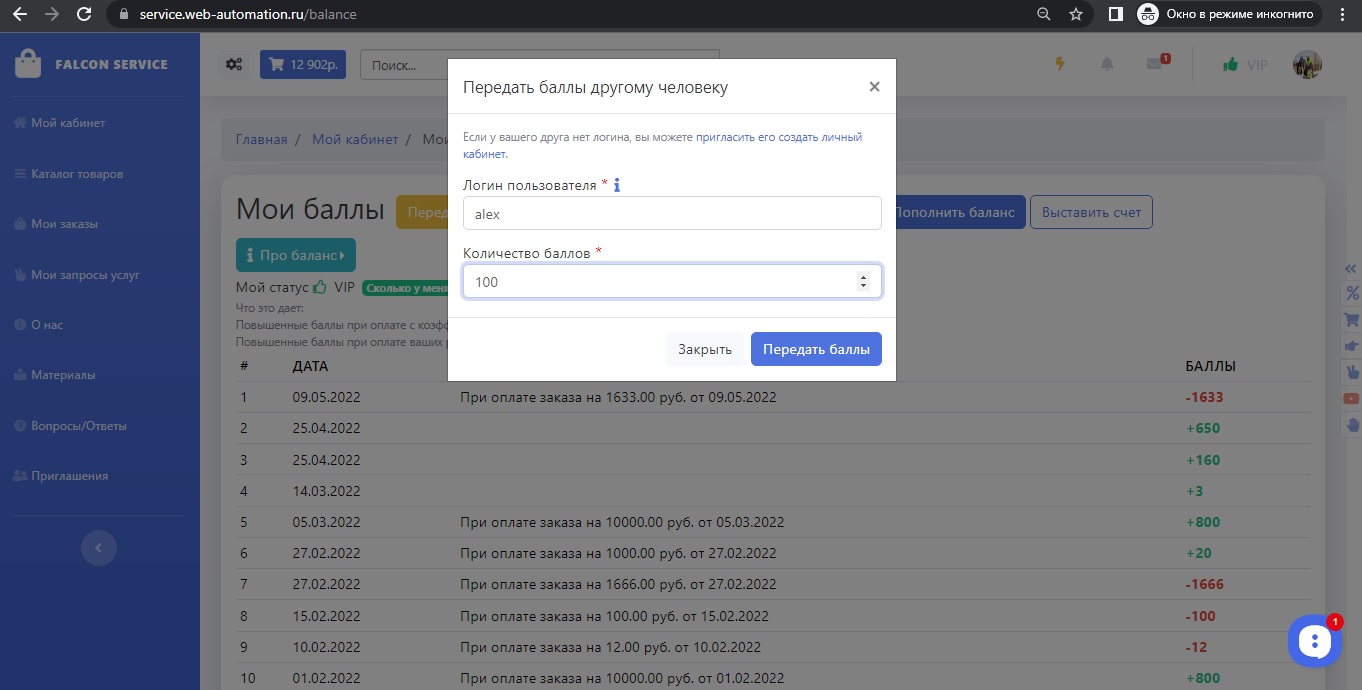Click the percent icon in right side panel

1352,293
